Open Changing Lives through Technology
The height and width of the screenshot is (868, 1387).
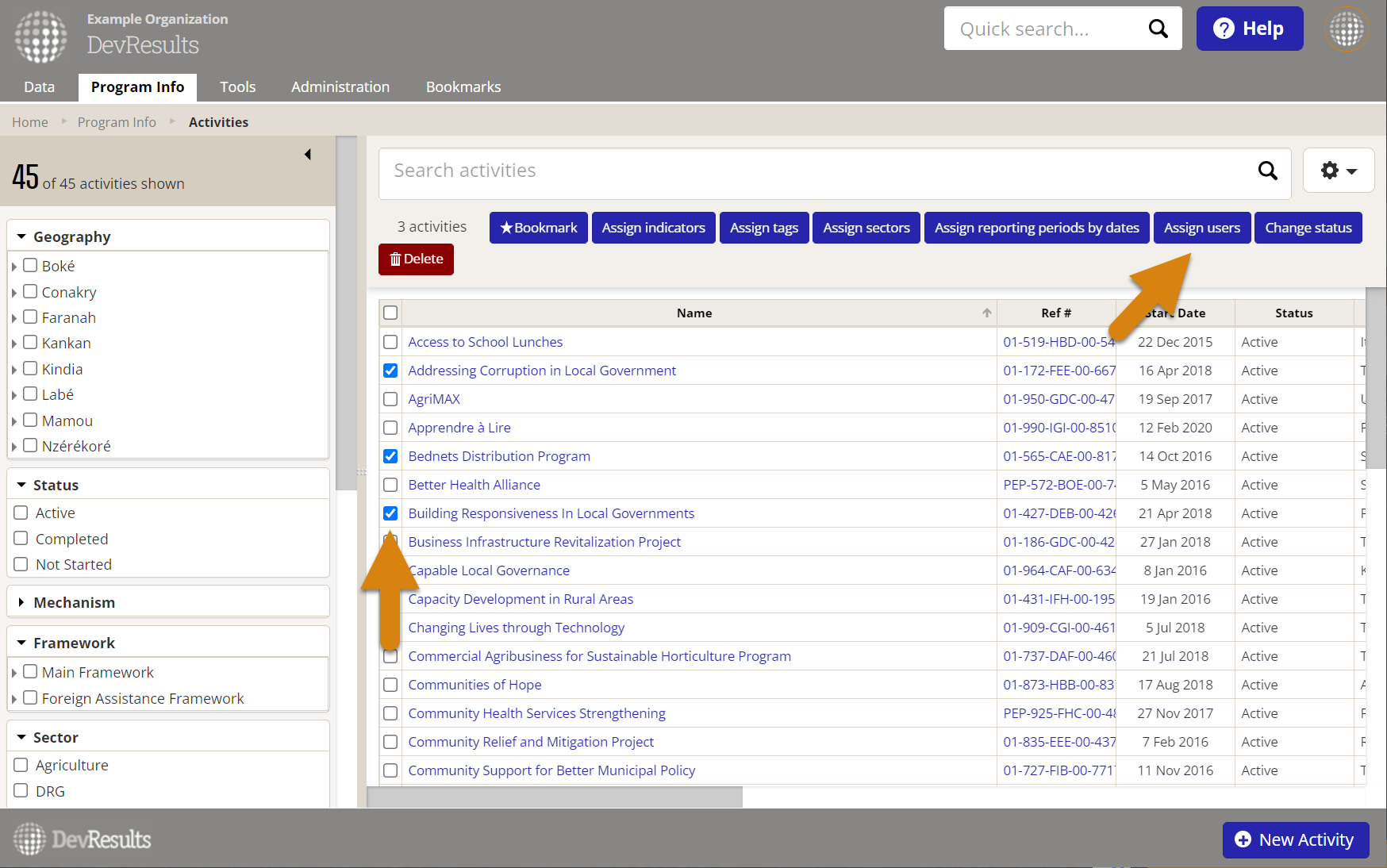click(x=517, y=628)
